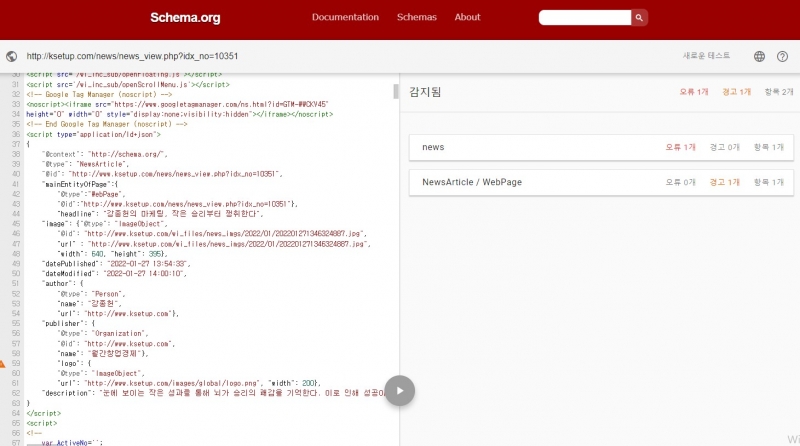Click the "headline" code line

click(x=160, y=214)
